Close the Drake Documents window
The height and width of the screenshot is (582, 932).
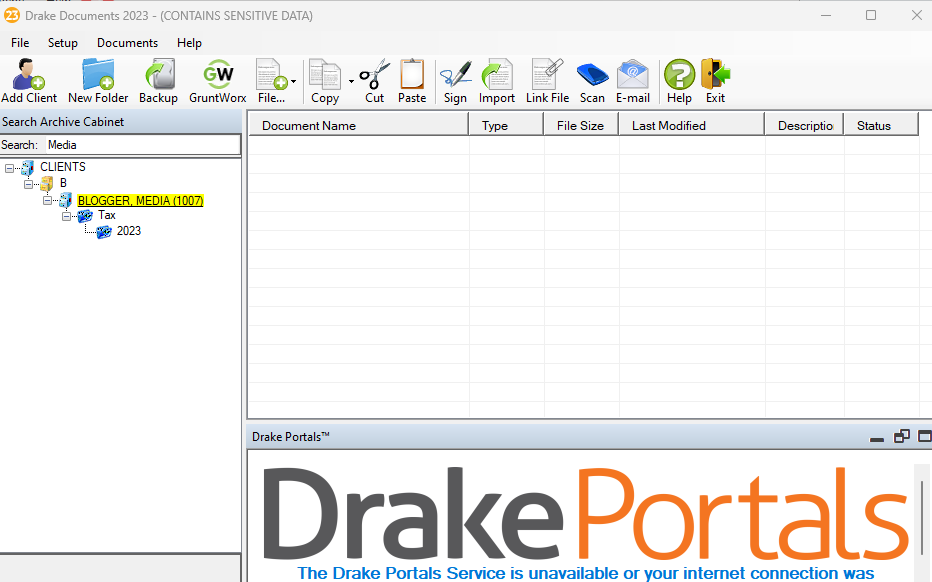tap(917, 15)
